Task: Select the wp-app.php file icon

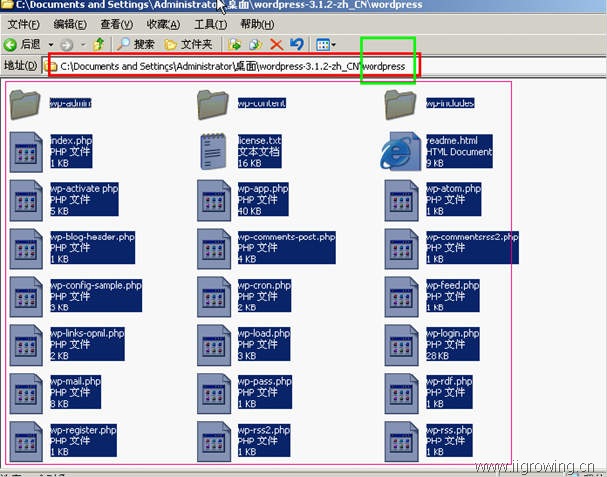Action: point(214,201)
